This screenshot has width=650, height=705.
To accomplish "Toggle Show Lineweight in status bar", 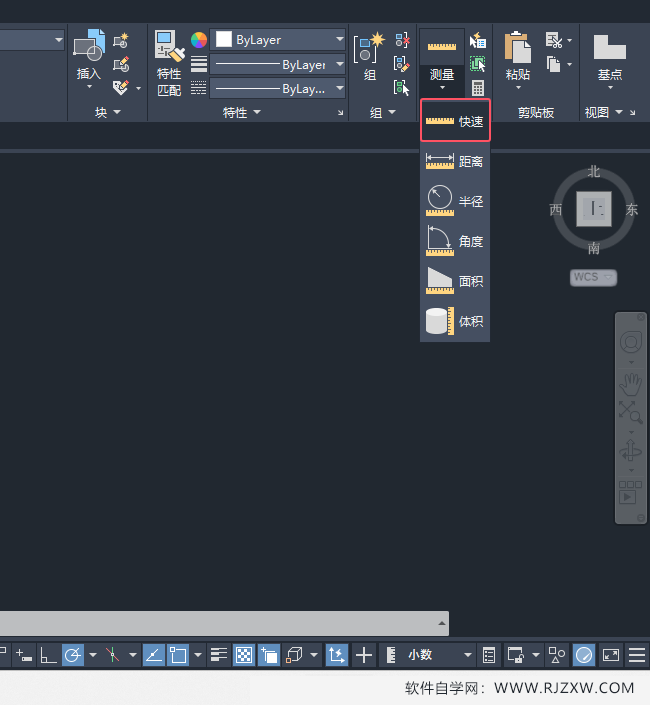I will click(219, 655).
